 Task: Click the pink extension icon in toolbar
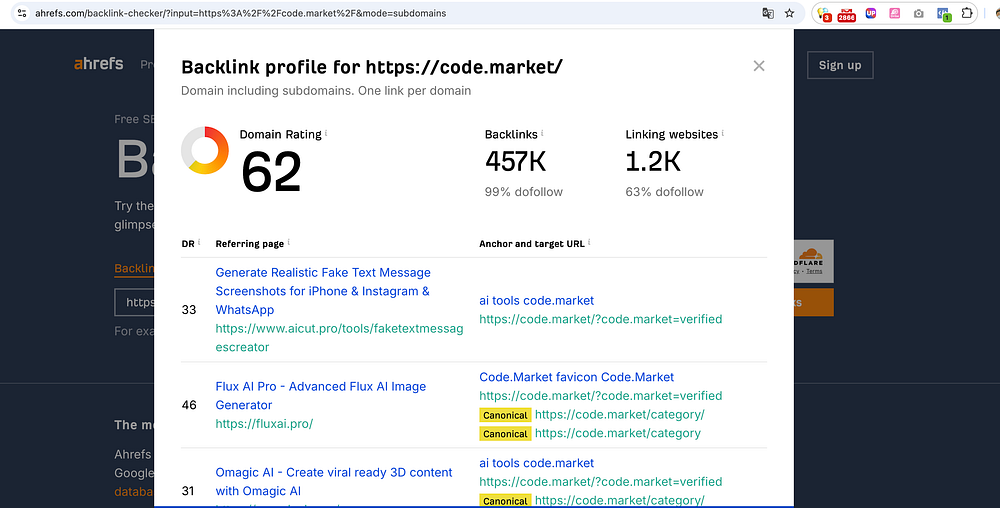click(895, 14)
